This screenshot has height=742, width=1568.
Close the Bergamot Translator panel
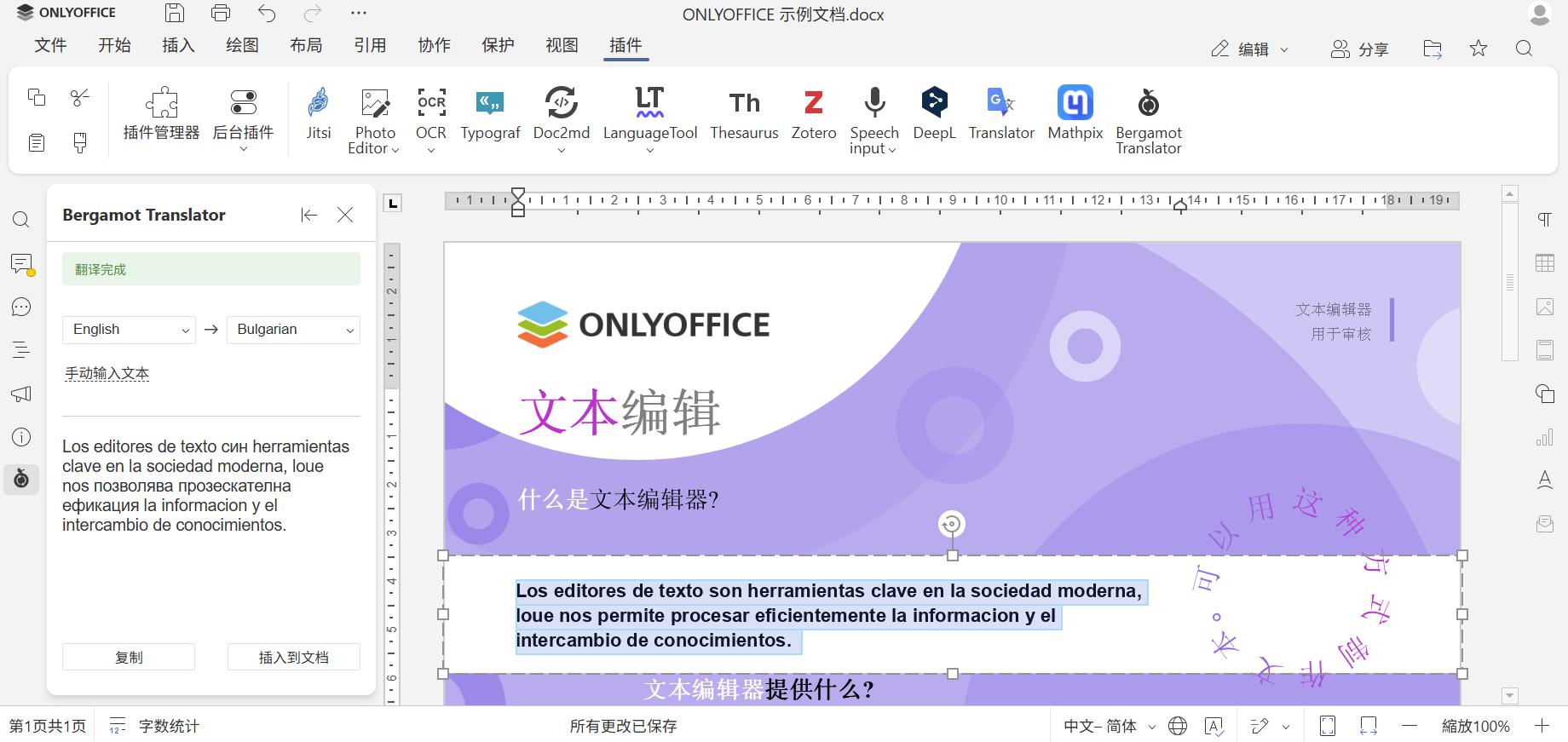(x=345, y=215)
